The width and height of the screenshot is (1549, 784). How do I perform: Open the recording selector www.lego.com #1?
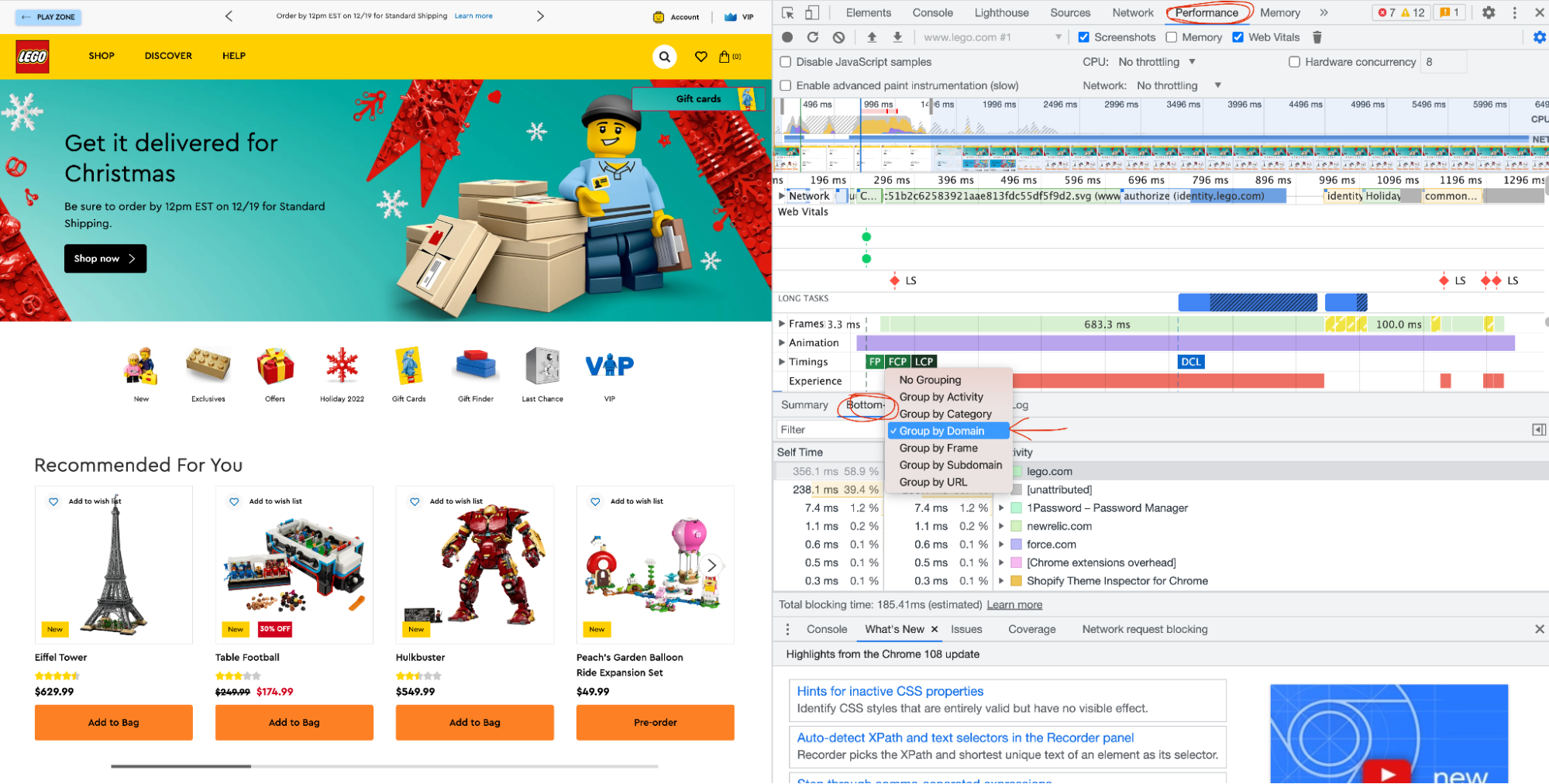click(x=992, y=37)
